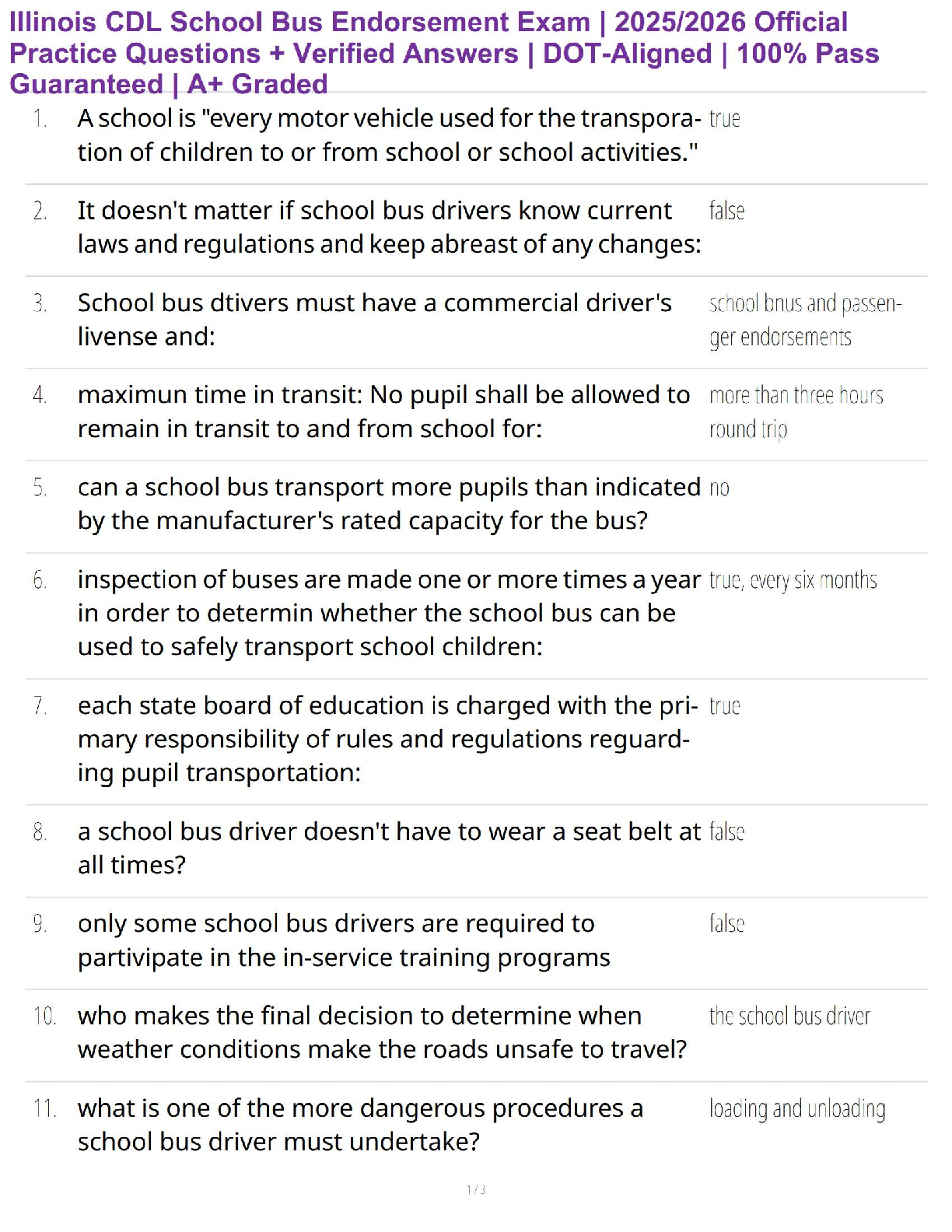Click question 3 about commercial driver's license

click(x=374, y=319)
